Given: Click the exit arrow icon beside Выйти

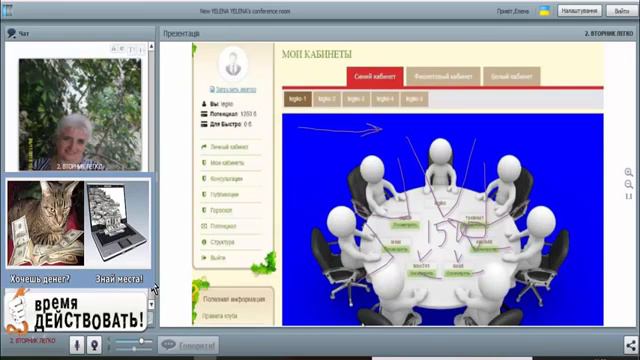Looking at the screenshot, I should coord(204,258).
